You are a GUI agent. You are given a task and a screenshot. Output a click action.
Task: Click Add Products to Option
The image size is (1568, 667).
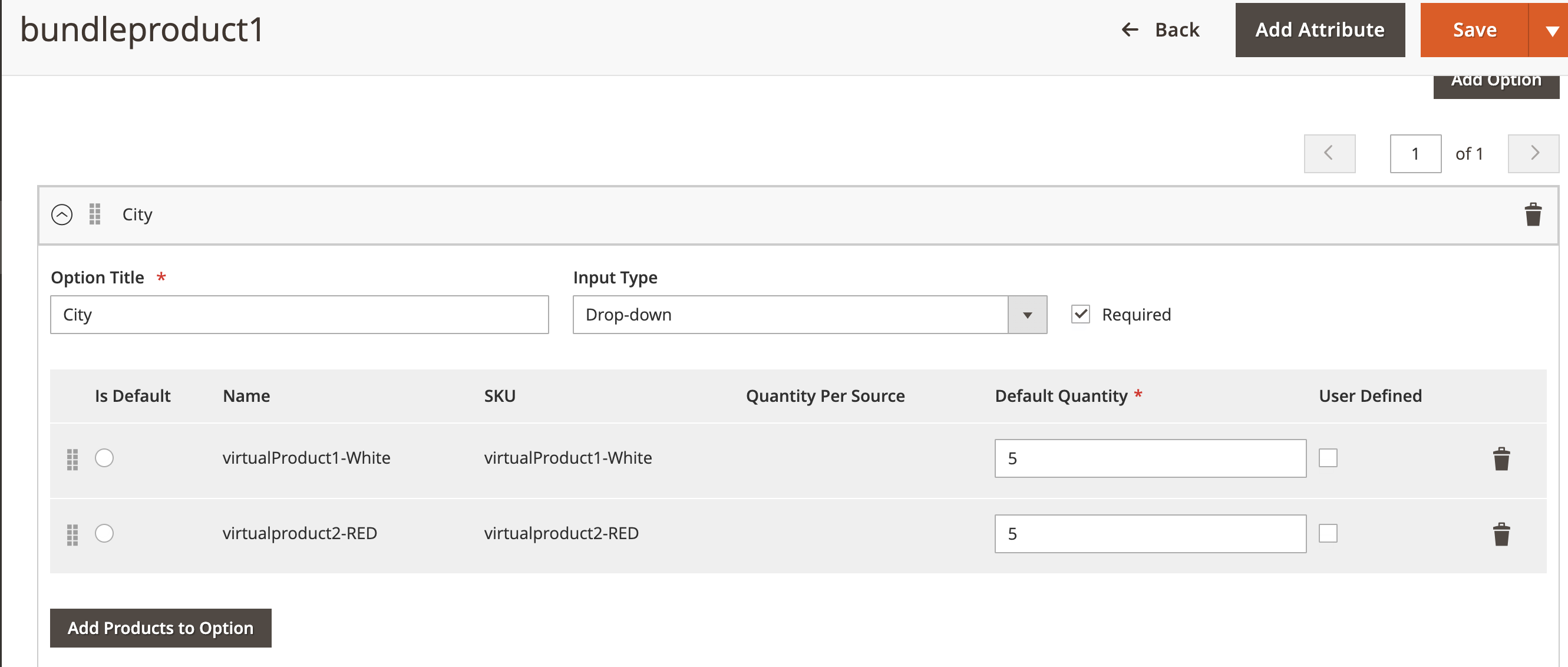click(160, 628)
